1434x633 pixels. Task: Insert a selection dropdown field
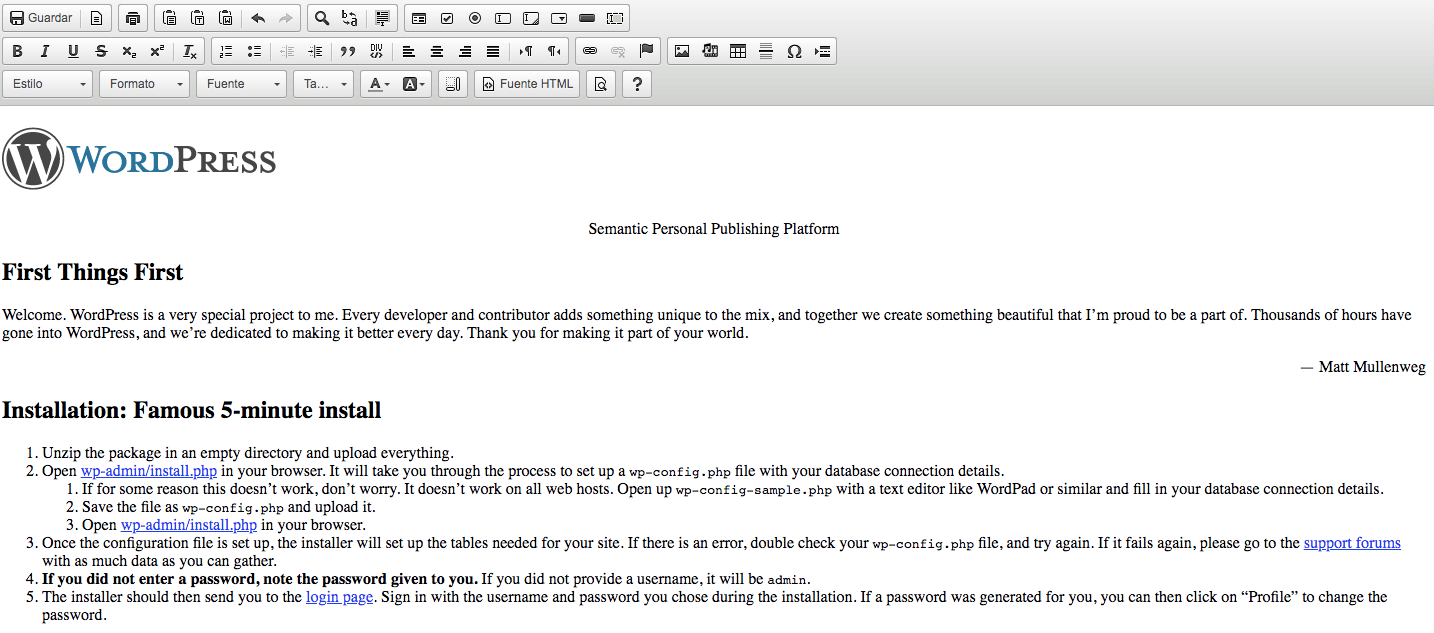559,18
